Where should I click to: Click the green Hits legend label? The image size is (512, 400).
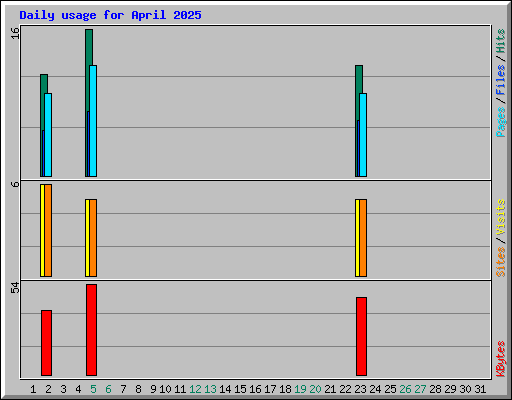(500, 41)
